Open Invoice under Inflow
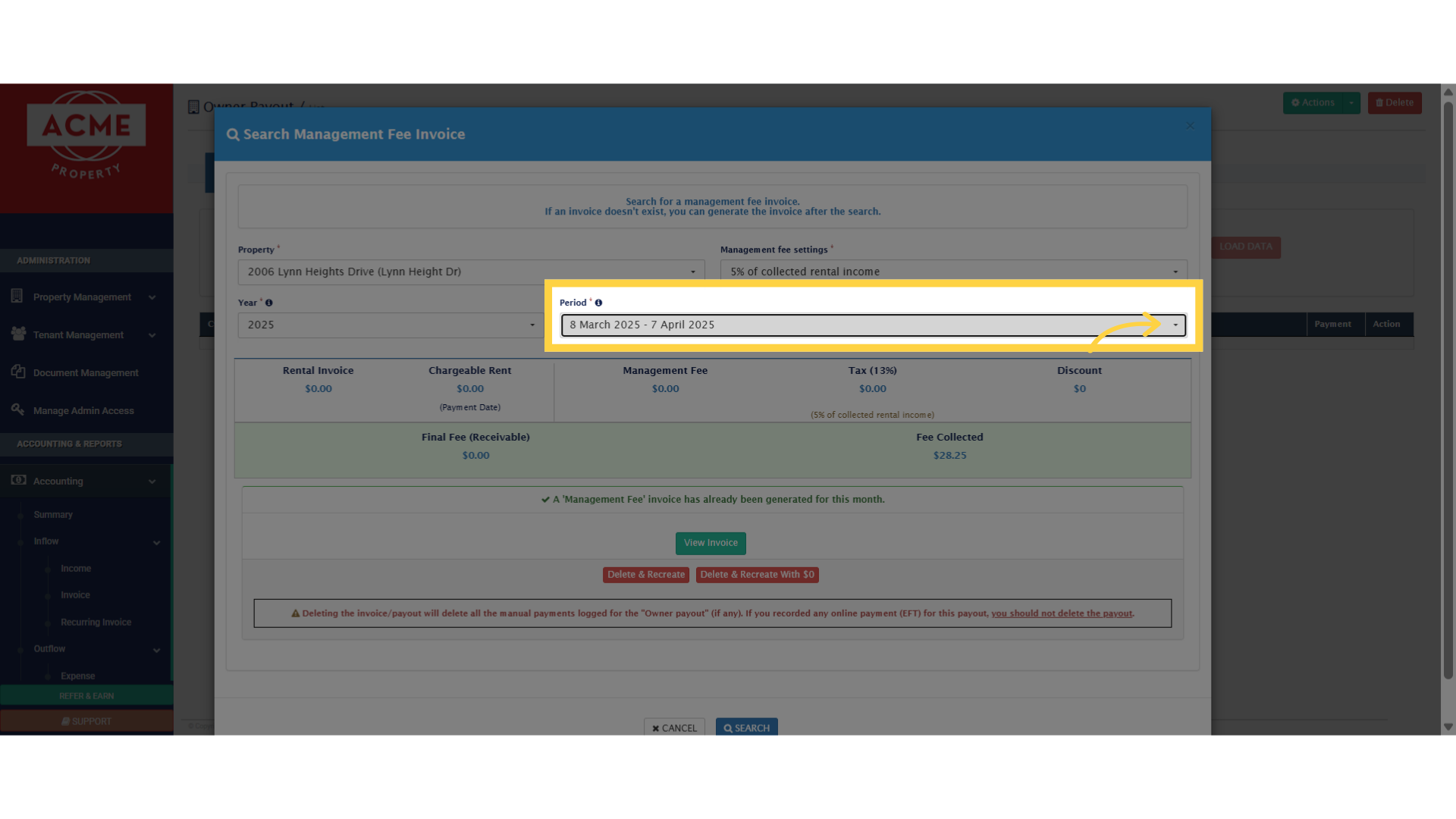This screenshot has height=819, width=1456. click(x=75, y=595)
